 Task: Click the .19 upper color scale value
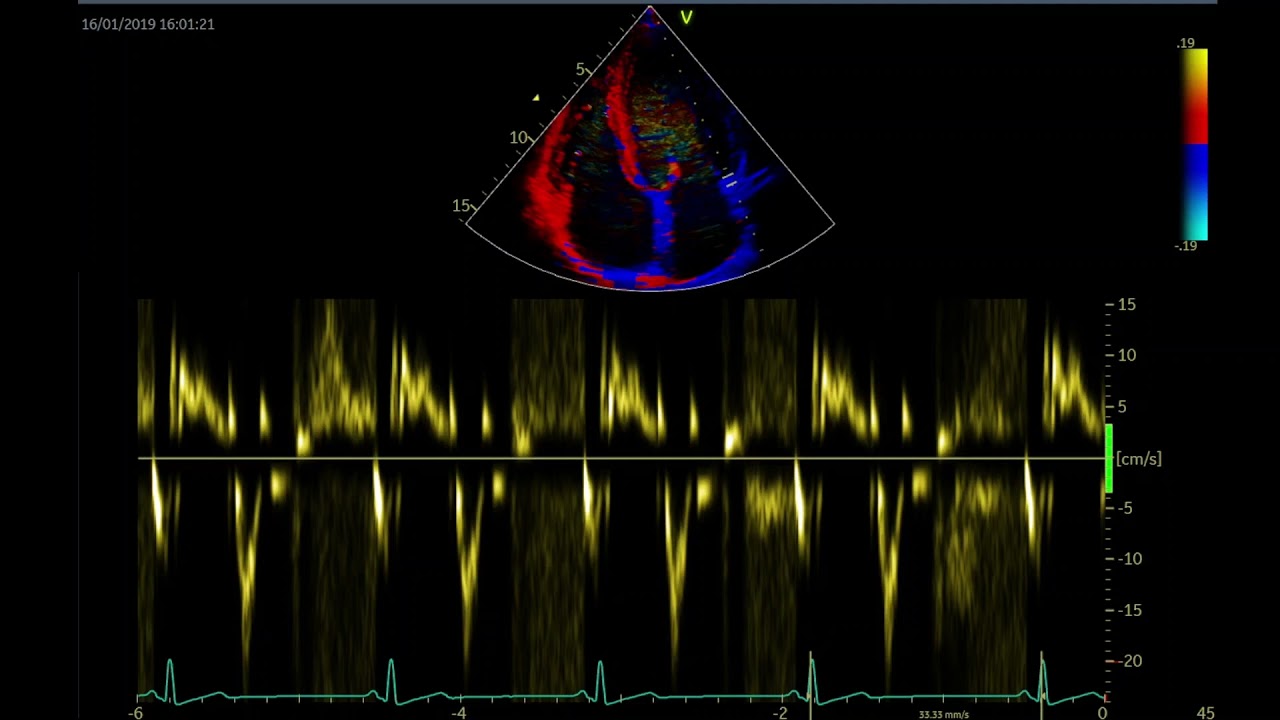pyautogui.click(x=1186, y=43)
